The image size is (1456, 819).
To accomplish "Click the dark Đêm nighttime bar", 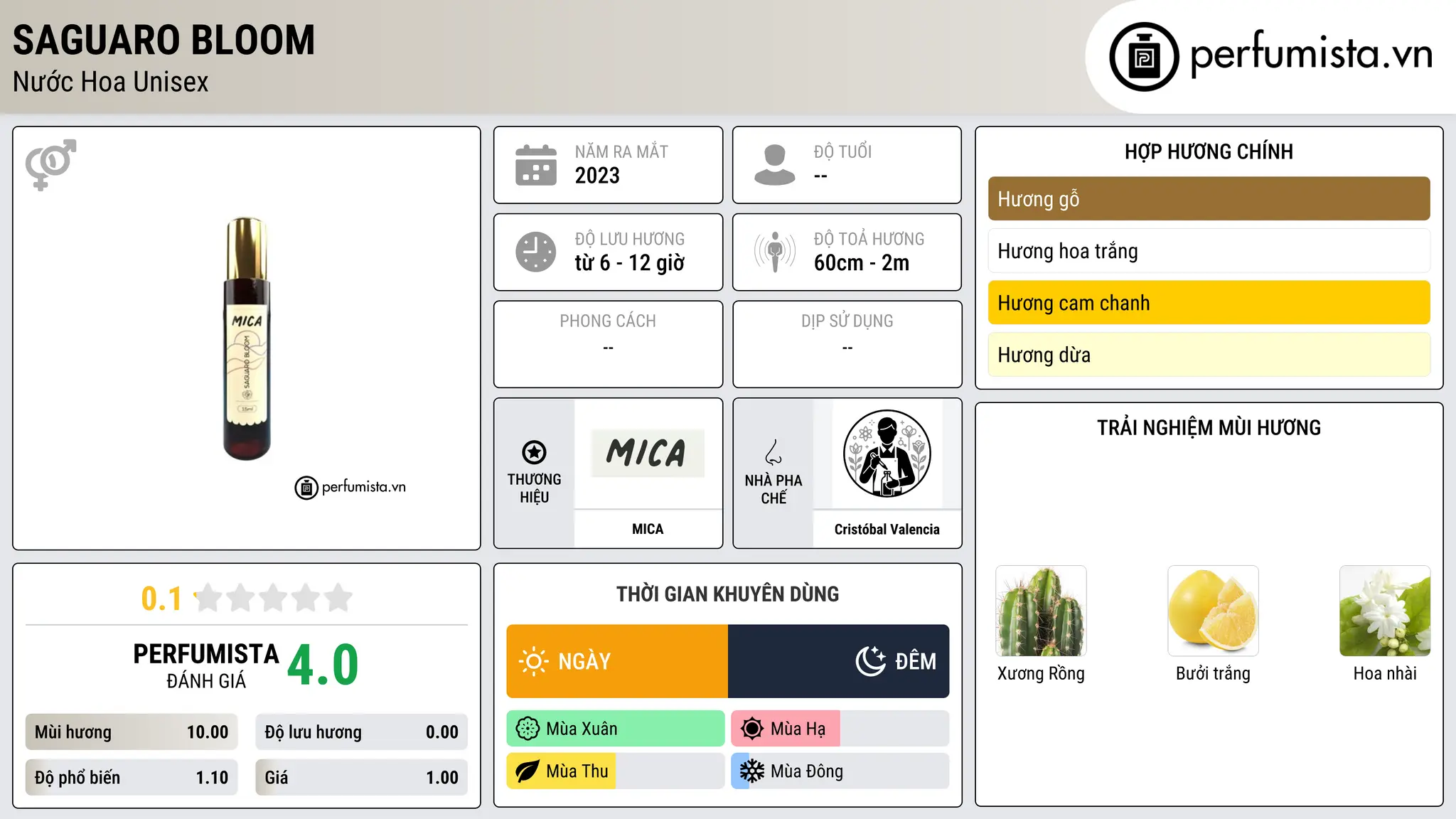I will 839,661.
